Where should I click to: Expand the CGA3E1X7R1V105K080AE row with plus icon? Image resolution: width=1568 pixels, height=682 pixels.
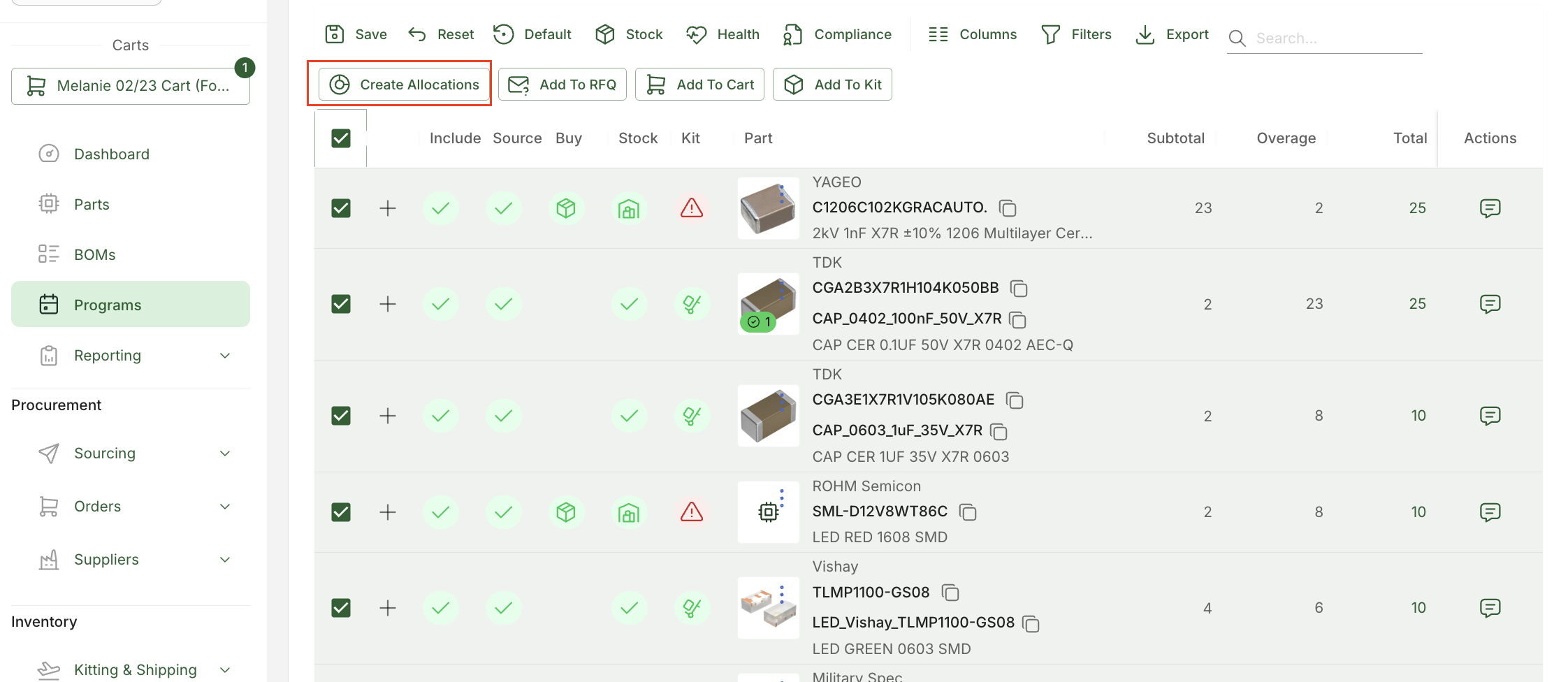[388, 416]
